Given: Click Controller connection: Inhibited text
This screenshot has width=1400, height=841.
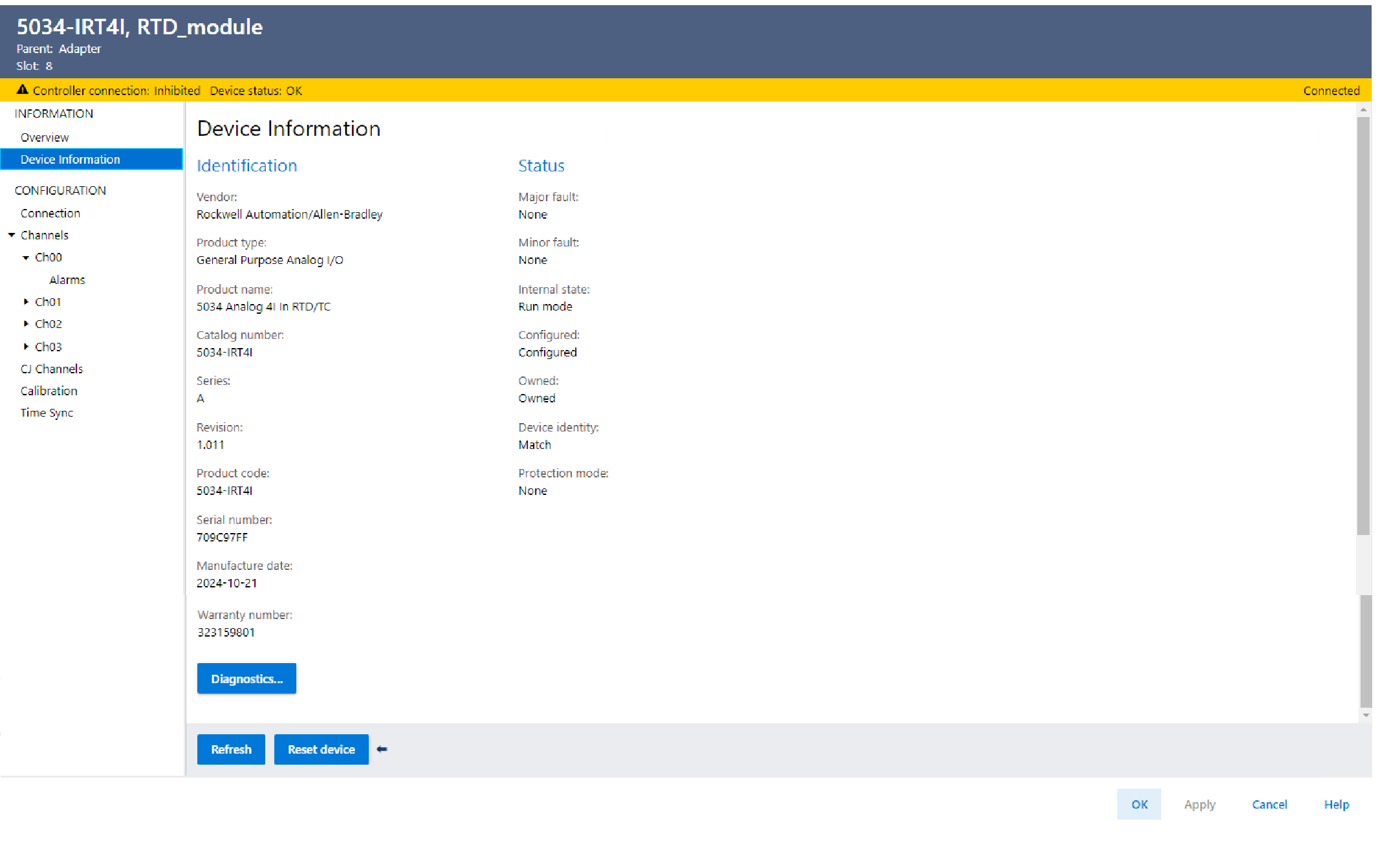Looking at the screenshot, I should (116, 91).
